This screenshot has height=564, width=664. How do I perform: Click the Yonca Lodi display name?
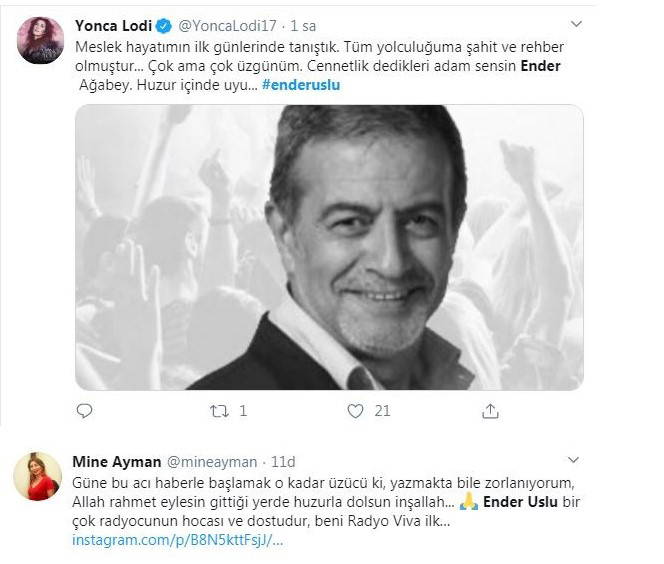pos(113,26)
